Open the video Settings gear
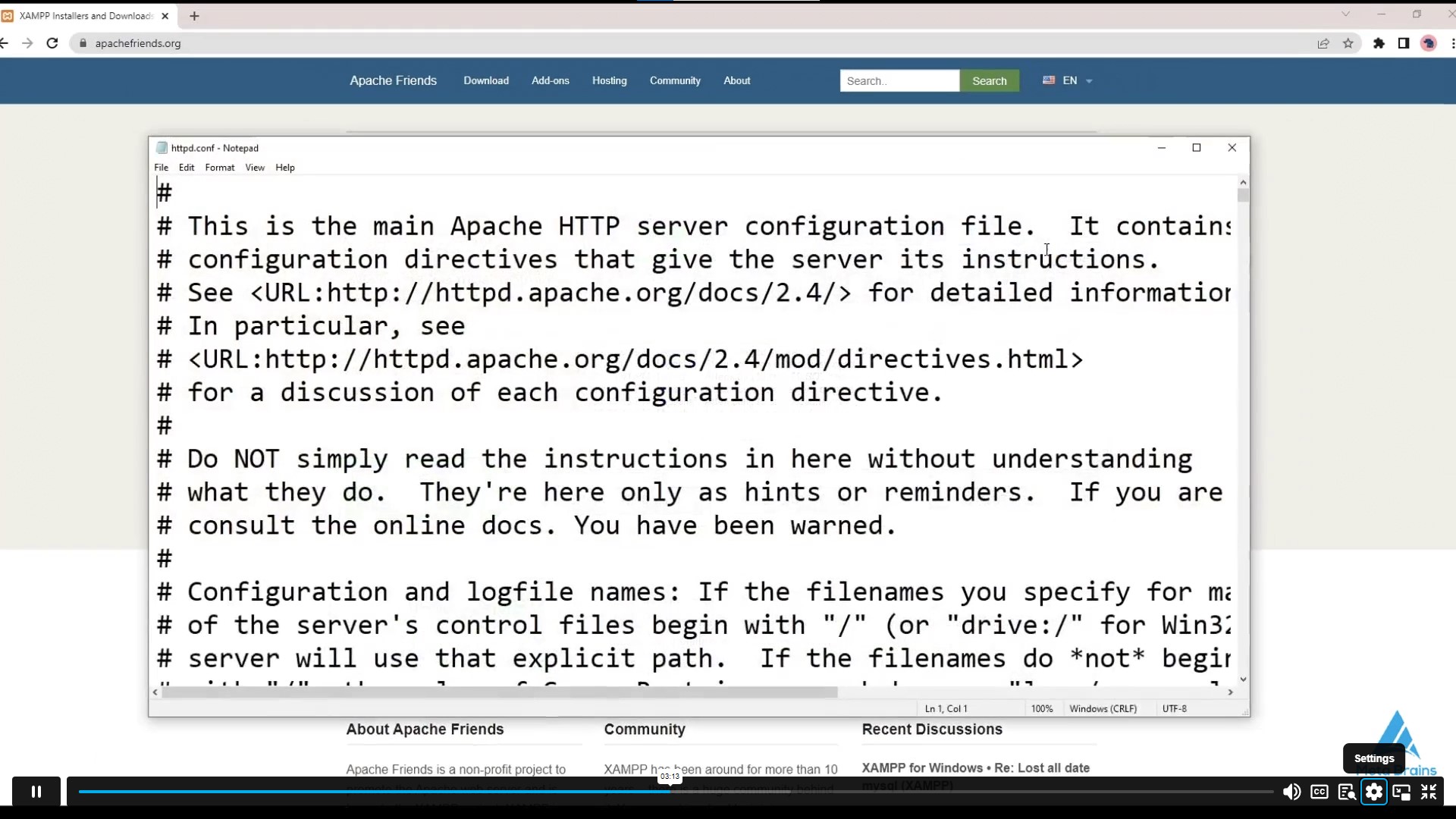The image size is (1456, 819). pyautogui.click(x=1374, y=791)
